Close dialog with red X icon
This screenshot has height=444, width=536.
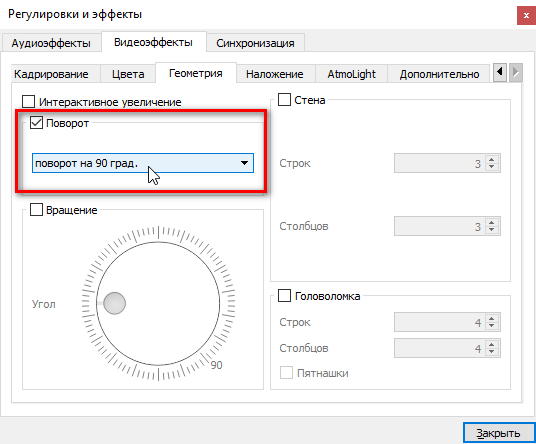526,16
